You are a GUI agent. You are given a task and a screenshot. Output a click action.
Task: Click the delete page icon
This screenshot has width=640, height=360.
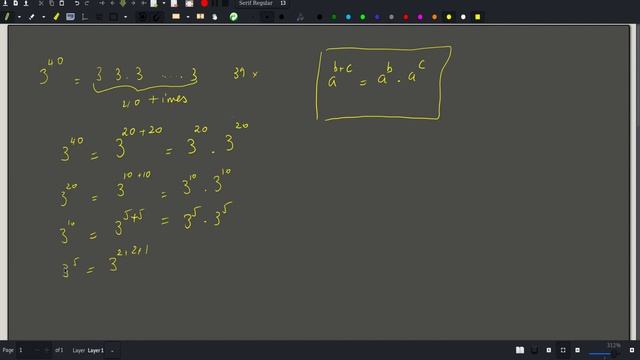174,3
